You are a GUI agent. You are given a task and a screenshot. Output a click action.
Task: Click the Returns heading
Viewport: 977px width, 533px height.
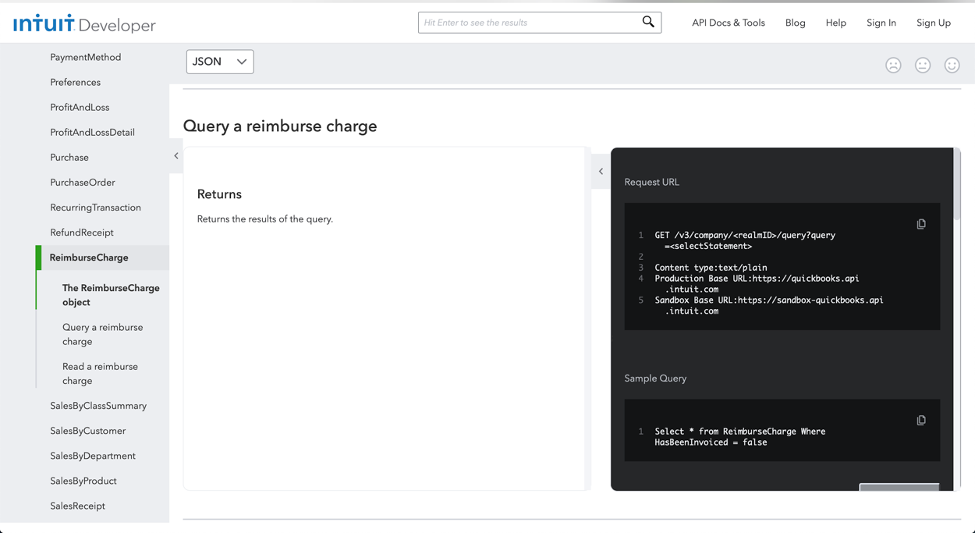point(219,194)
